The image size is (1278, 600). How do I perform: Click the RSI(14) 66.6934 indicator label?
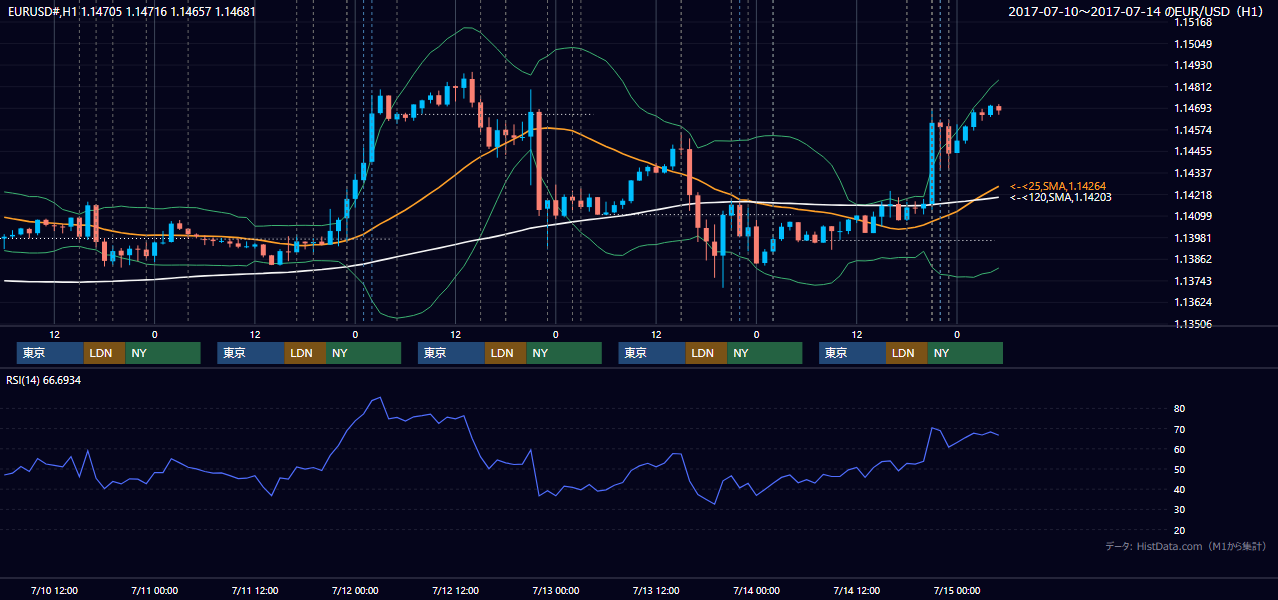(x=43, y=380)
